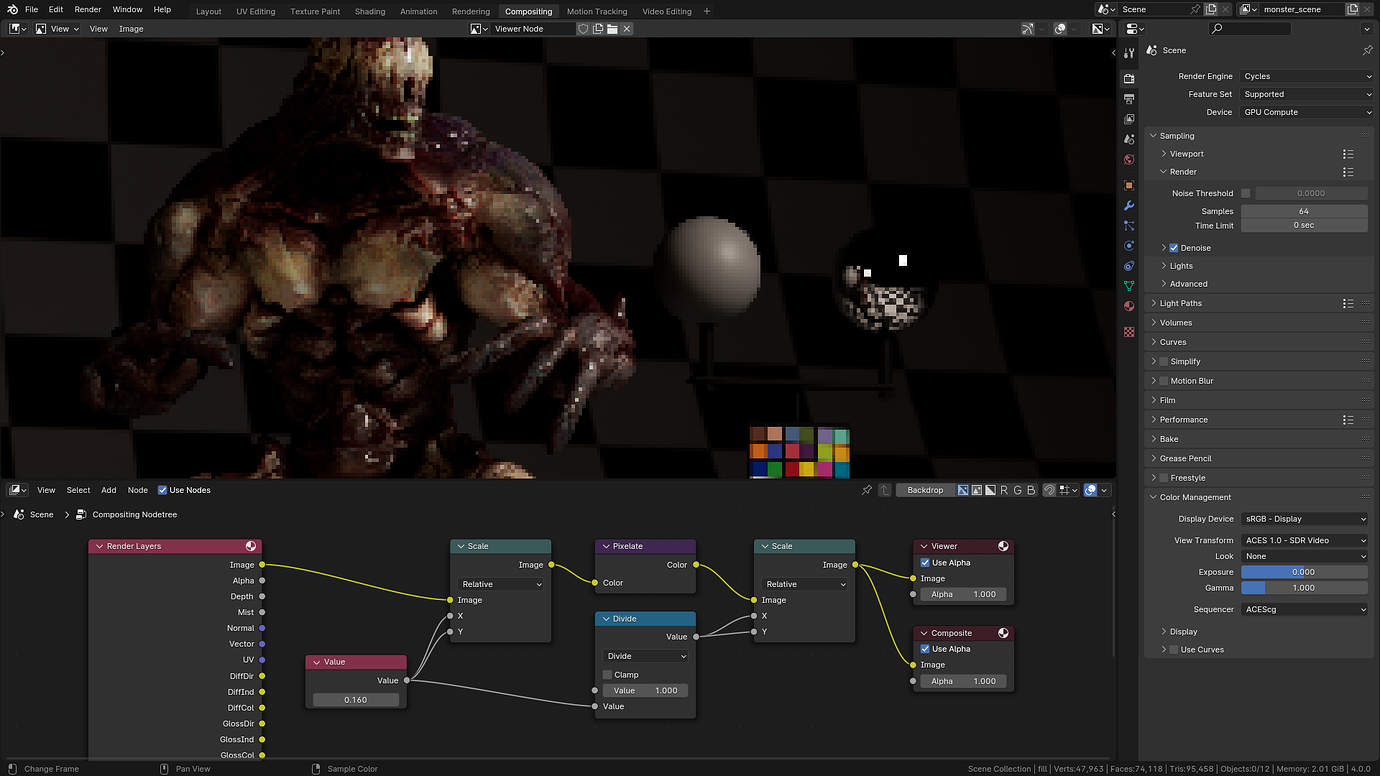Click the Backdrop button
1380x776 pixels.
925,490
